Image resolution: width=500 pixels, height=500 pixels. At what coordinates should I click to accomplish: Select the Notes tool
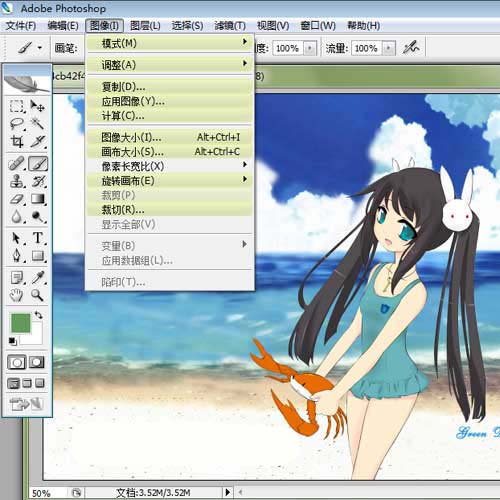(17, 277)
